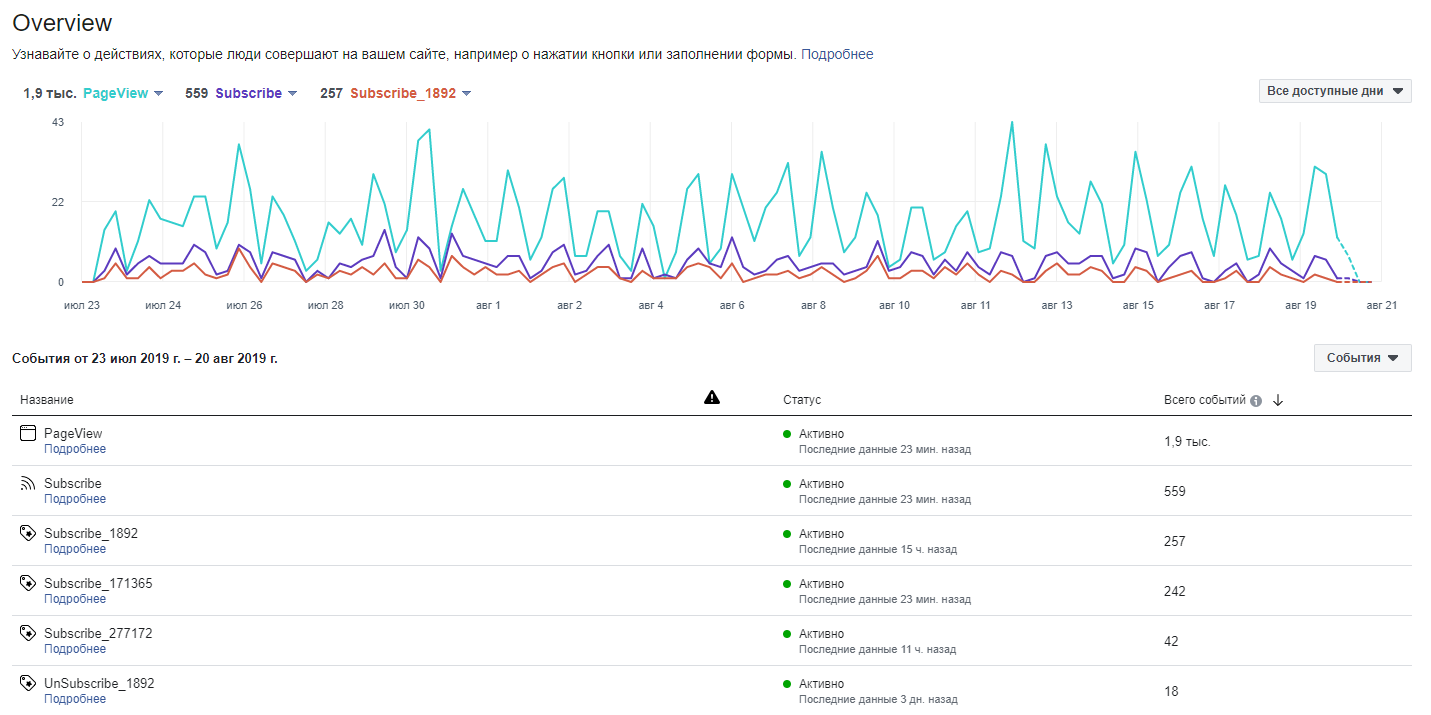
Task: Open the purple Subscribe metric dropdown
Action: click(292, 94)
